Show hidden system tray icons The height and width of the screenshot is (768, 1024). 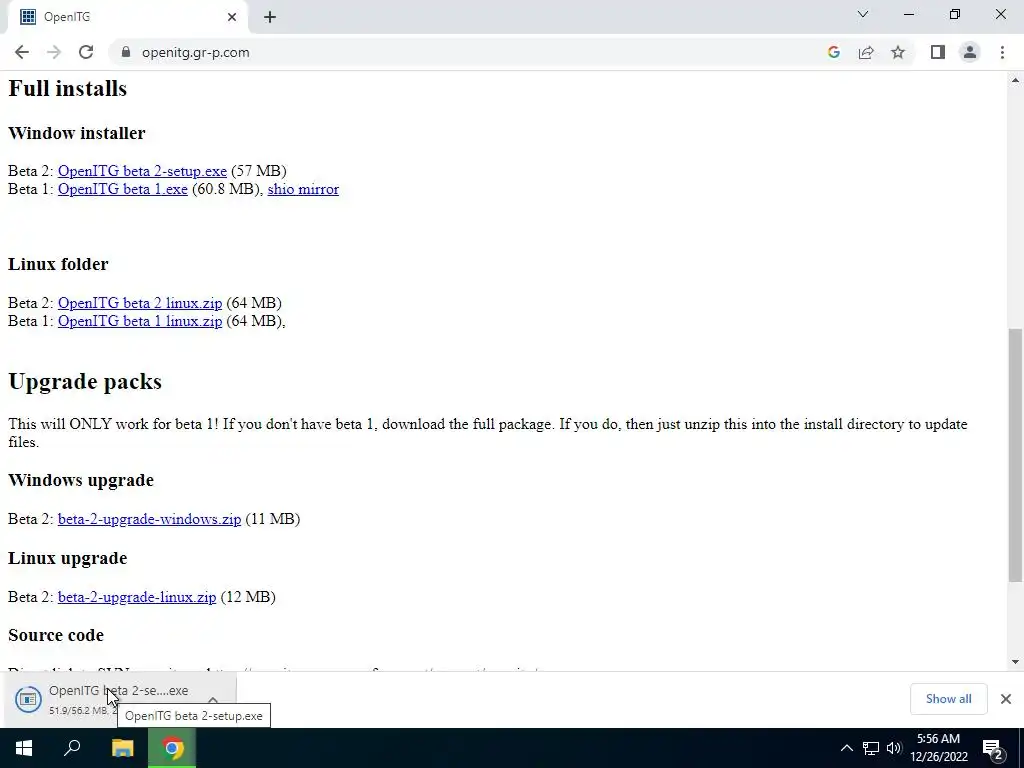tap(846, 748)
